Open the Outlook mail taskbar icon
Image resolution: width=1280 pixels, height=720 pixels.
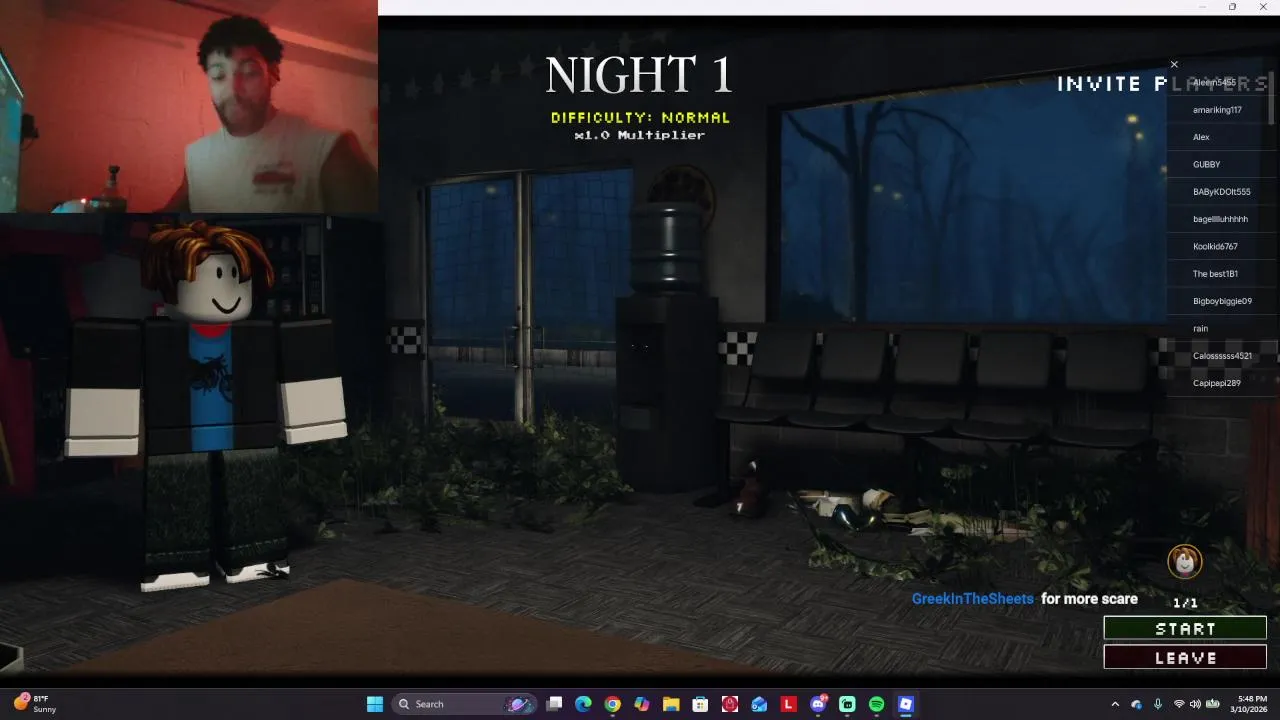(x=759, y=704)
